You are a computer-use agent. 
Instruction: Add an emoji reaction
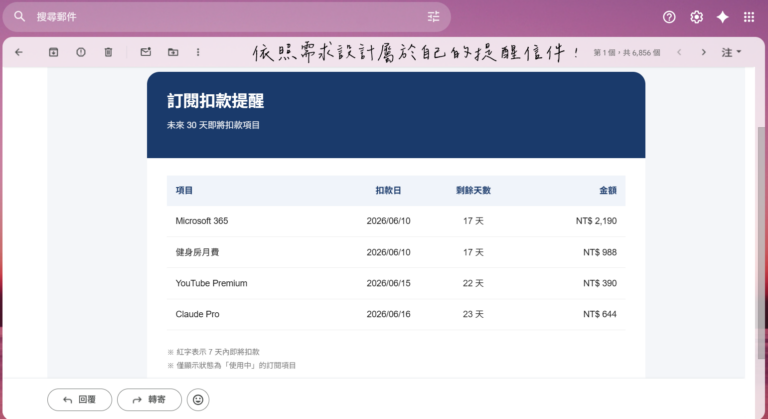tap(198, 400)
